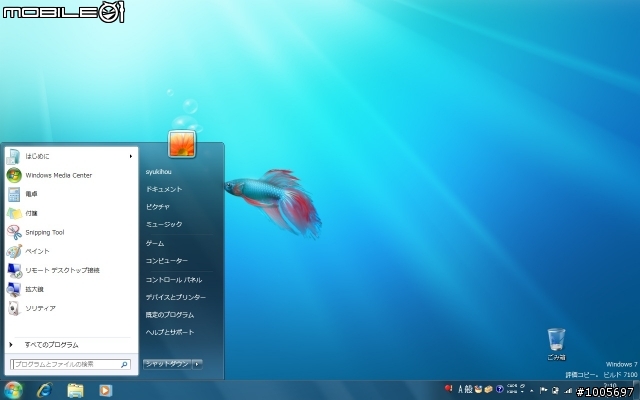The image size is (640, 400).
Task: Click the orange flower user account picture
Action: pyautogui.click(x=182, y=144)
